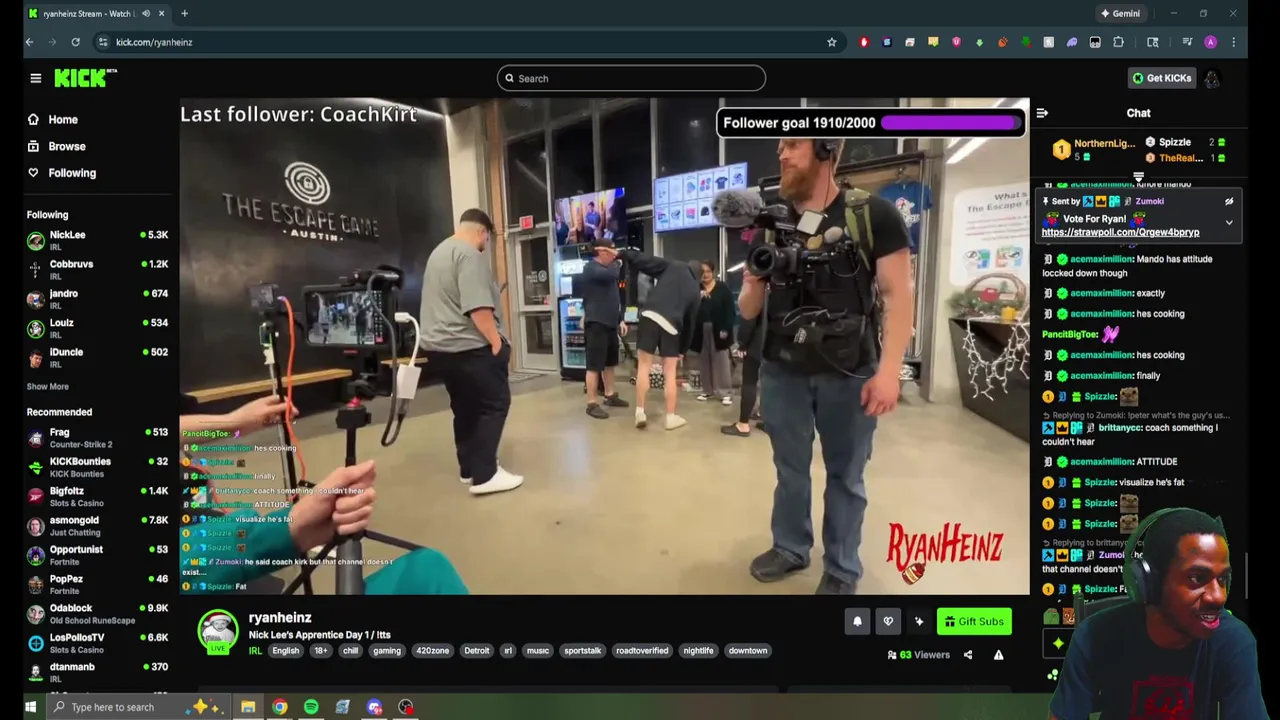This screenshot has height=720, width=1280.
Task: Click the Get KICKs button
Action: pyautogui.click(x=1162, y=78)
